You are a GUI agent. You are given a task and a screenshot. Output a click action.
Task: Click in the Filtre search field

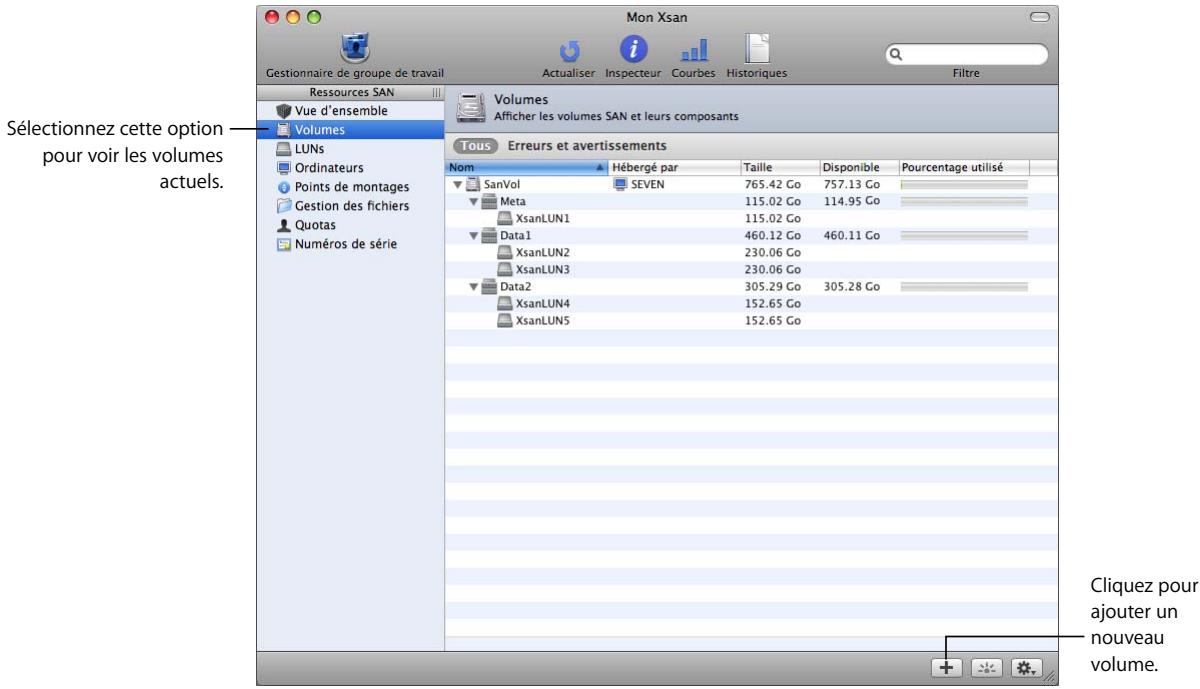(966, 54)
